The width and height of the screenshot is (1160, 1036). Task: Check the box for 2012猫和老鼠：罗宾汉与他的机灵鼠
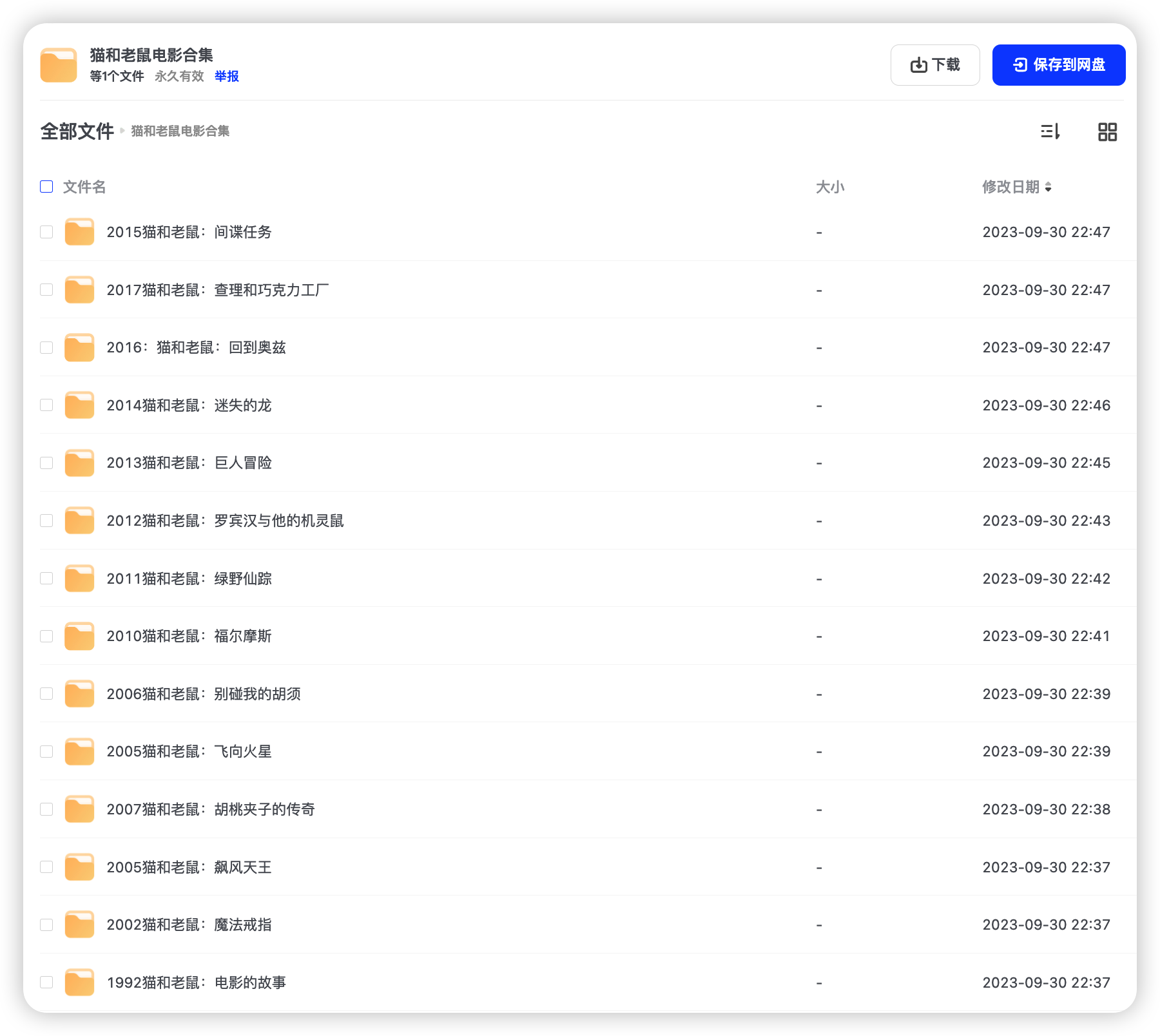tap(46, 521)
